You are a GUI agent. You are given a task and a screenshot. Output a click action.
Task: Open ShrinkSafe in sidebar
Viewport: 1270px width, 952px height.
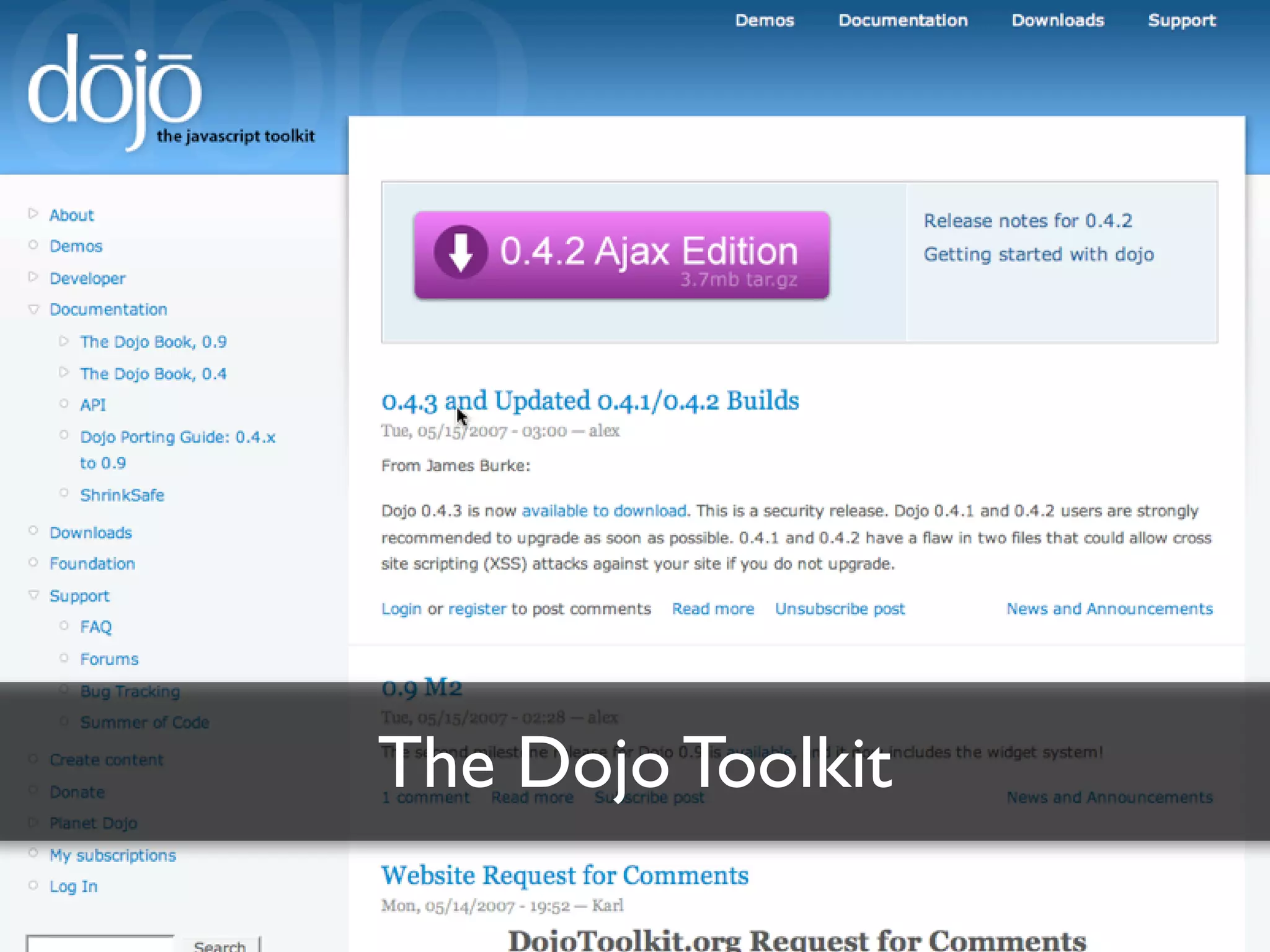click(x=122, y=495)
